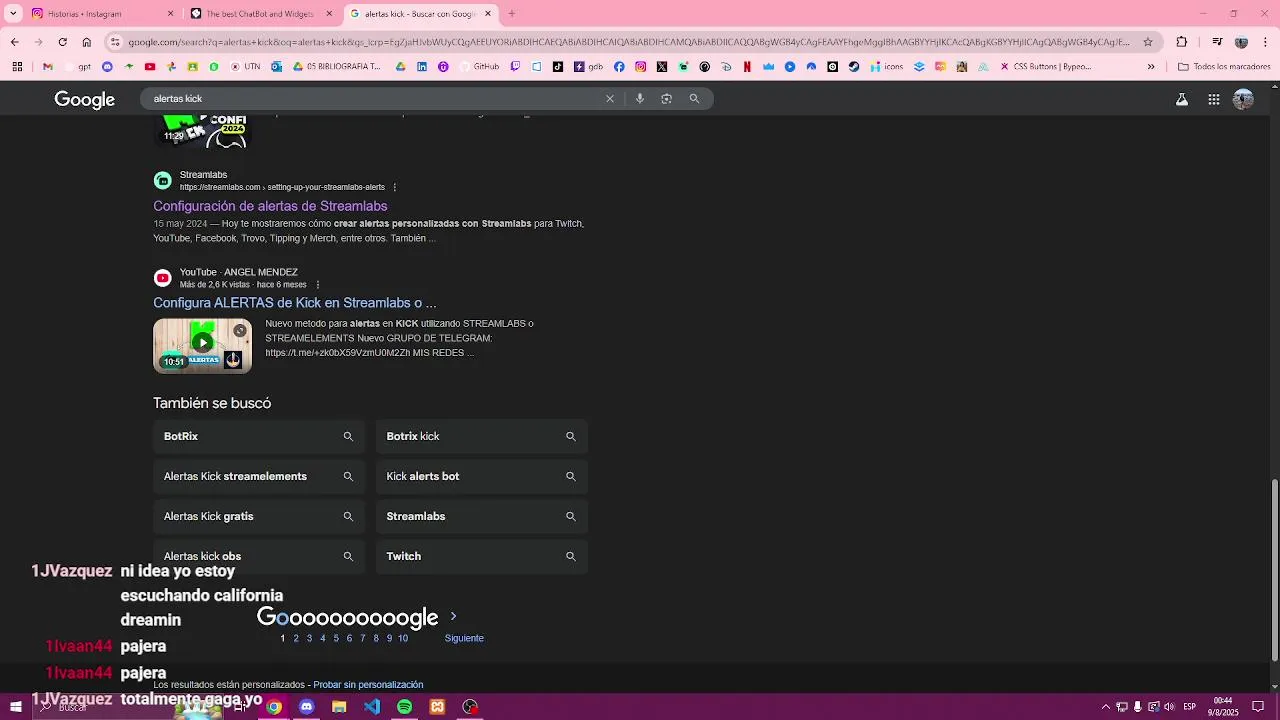Open the LinkedIn bookmark
The height and width of the screenshot is (720, 1280).
click(422, 67)
